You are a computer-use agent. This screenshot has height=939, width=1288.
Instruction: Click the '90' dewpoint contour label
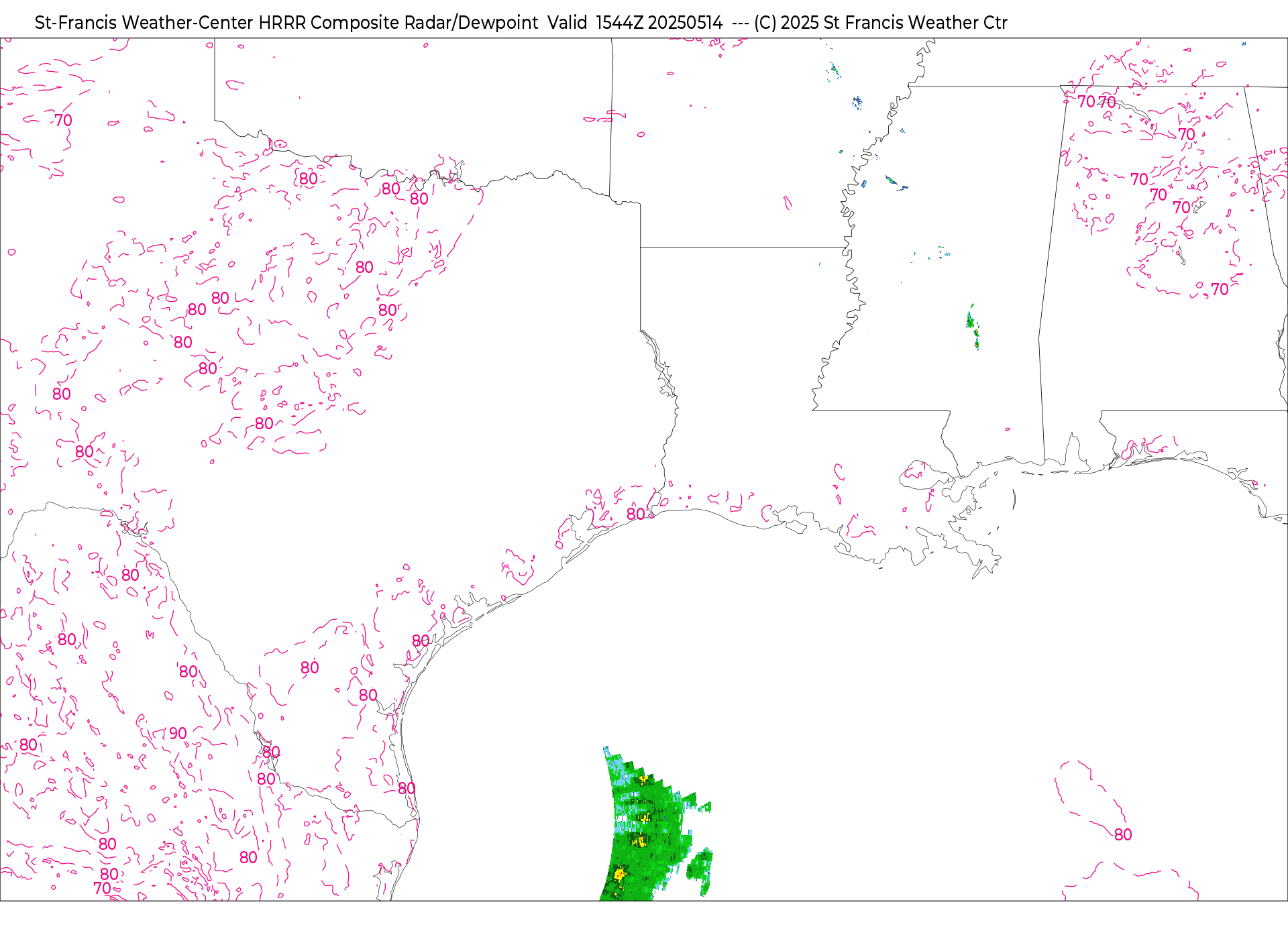(x=178, y=733)
